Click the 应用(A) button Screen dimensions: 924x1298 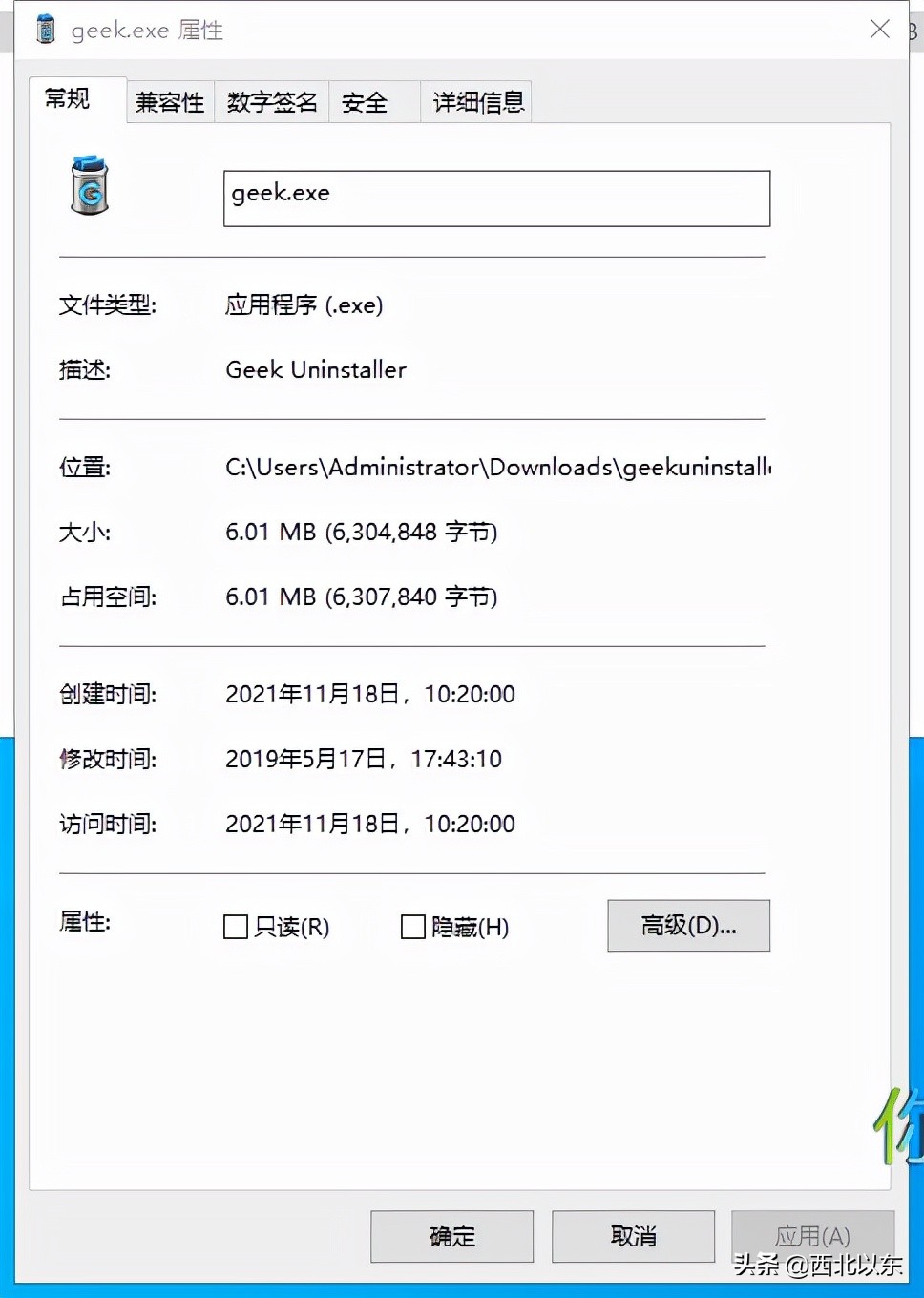[x=812, y=1236]
